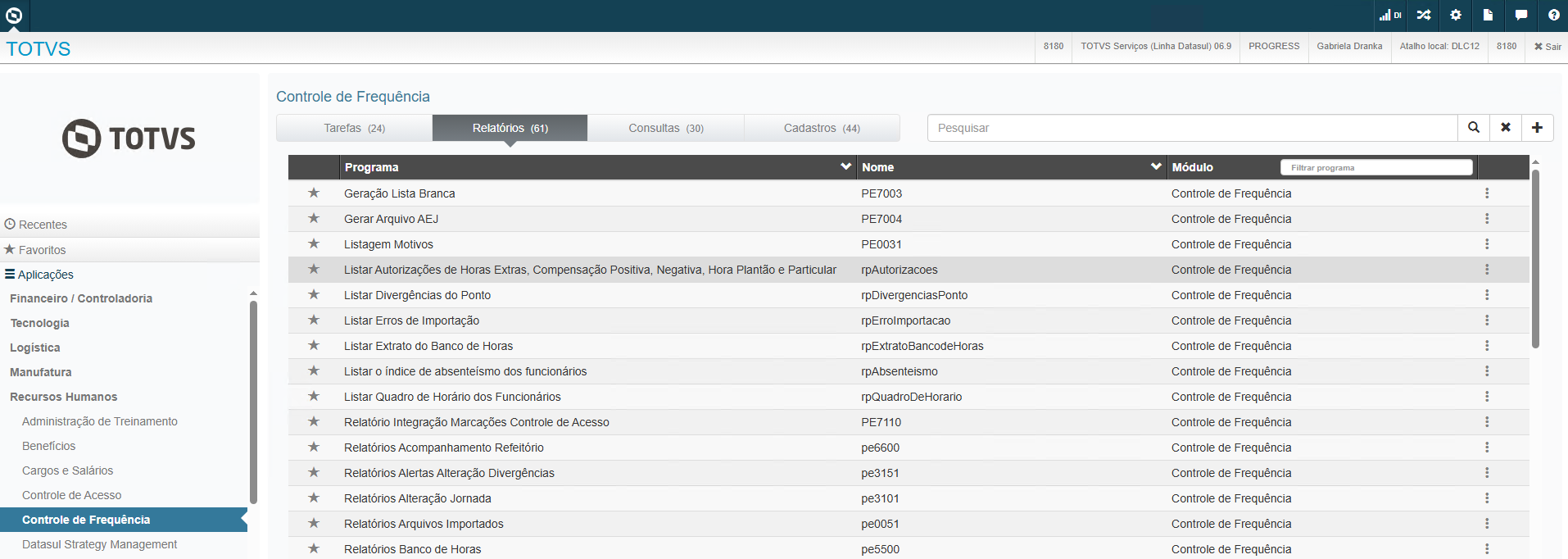Open three-dot menu for rpExtratoBancodeHoras
The image size is (1568, 559).
pyautogui.click(x=1487, y=346)
